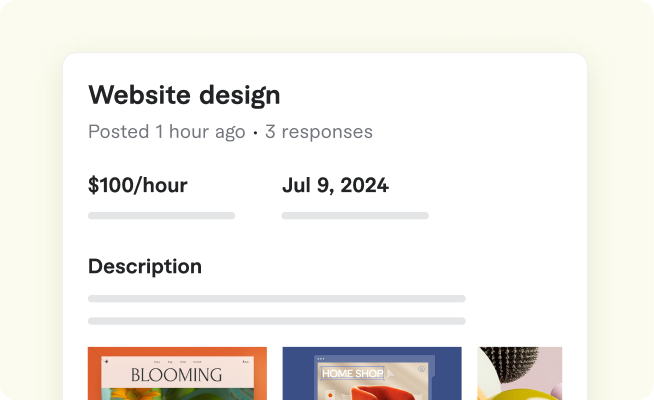
Task: Click the Jul 9, 2024 date
Action: [335, 185]
